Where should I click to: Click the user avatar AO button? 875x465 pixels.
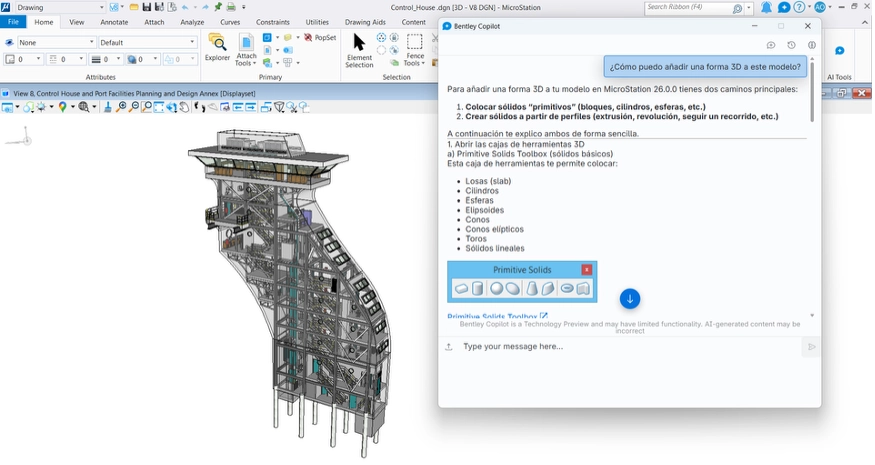(820, 7)
